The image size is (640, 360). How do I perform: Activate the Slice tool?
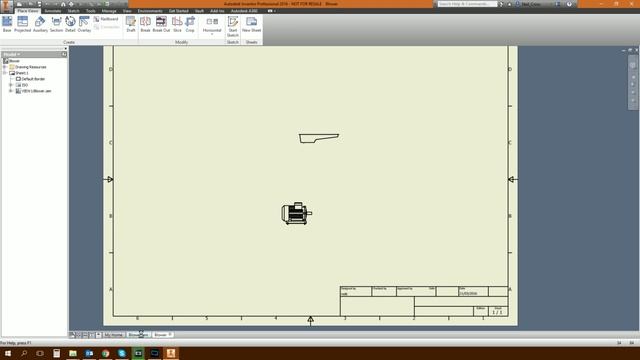(x=177, y=24)
